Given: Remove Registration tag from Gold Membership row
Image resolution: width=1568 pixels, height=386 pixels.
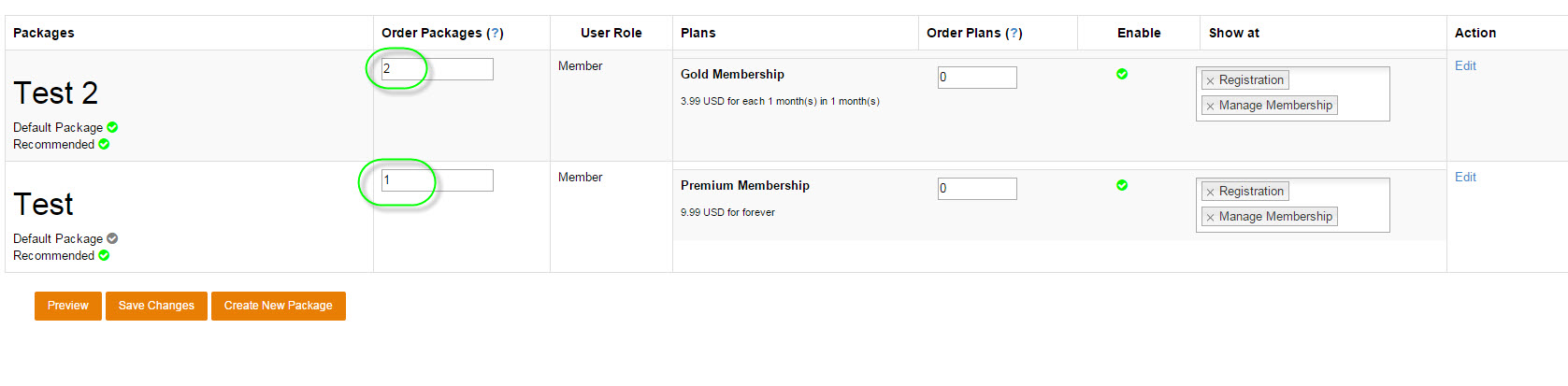Looking at the screenshot, I should [1210, 81].
